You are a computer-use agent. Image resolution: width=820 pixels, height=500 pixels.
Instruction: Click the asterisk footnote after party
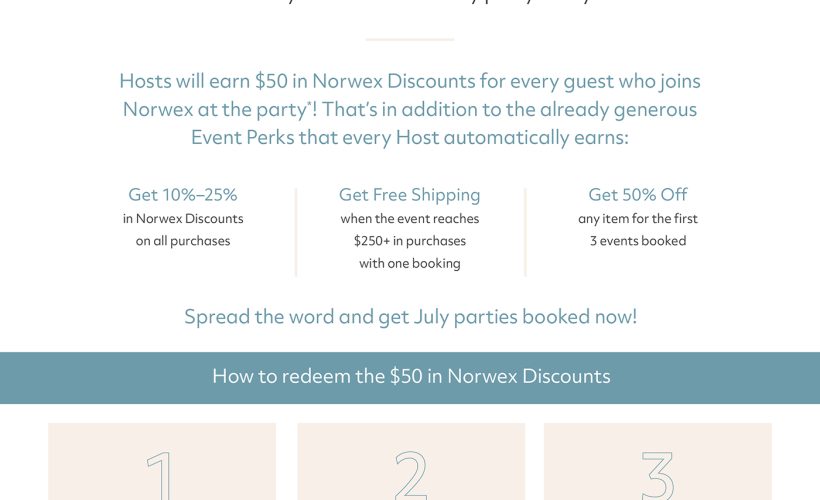(309, 104)
